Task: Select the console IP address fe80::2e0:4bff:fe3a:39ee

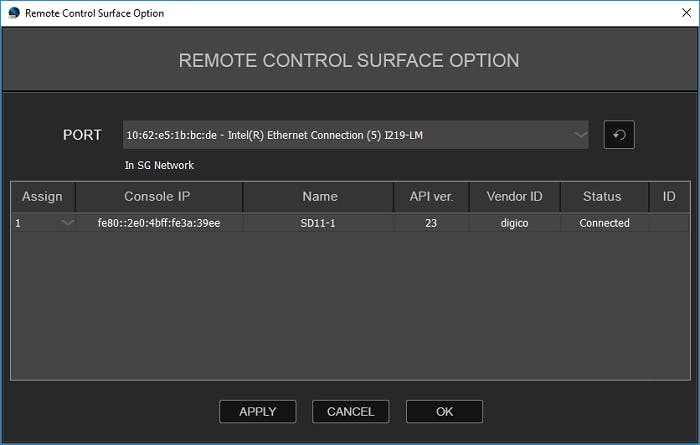Action: 158,223
